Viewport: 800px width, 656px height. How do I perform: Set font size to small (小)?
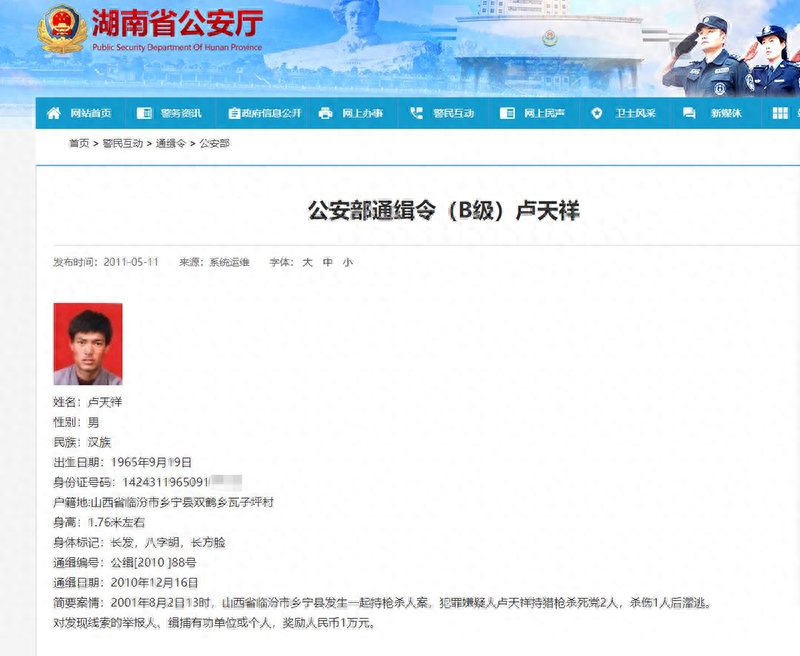coord(347,262)
